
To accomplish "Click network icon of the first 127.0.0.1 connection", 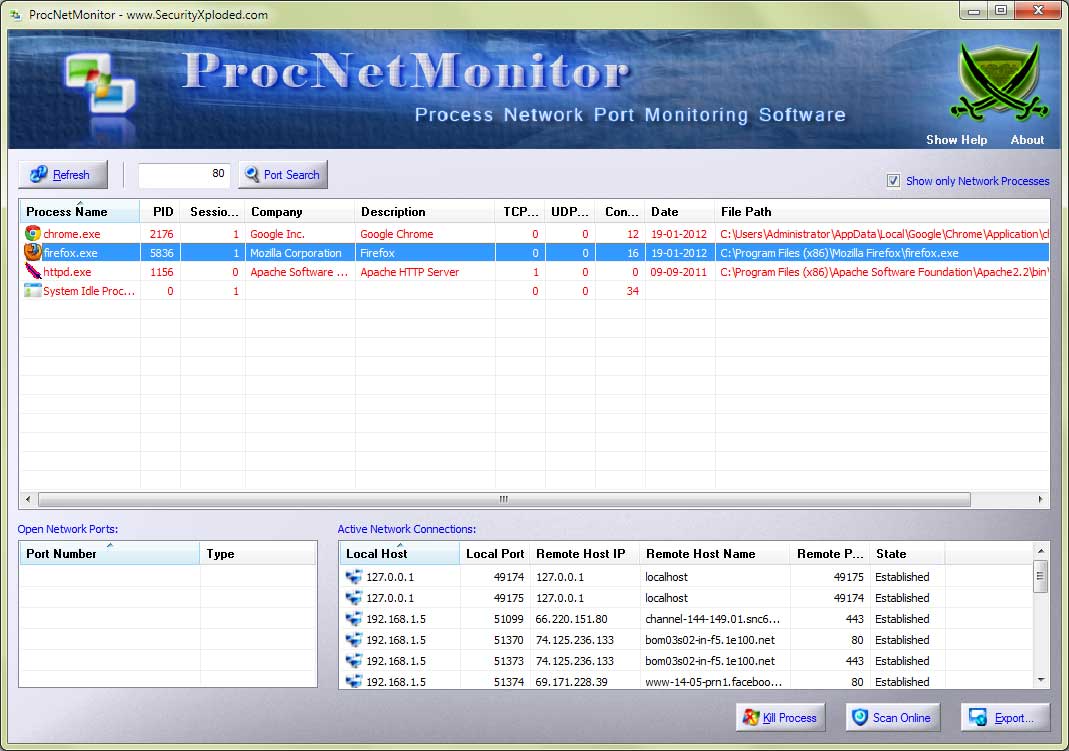I will coord(354,577).
